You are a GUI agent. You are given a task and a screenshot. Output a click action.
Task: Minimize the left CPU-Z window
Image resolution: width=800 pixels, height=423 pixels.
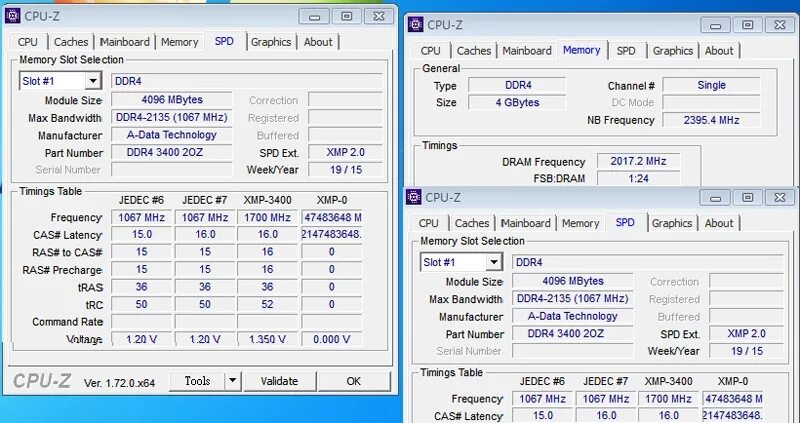click(x=314, y=16)
